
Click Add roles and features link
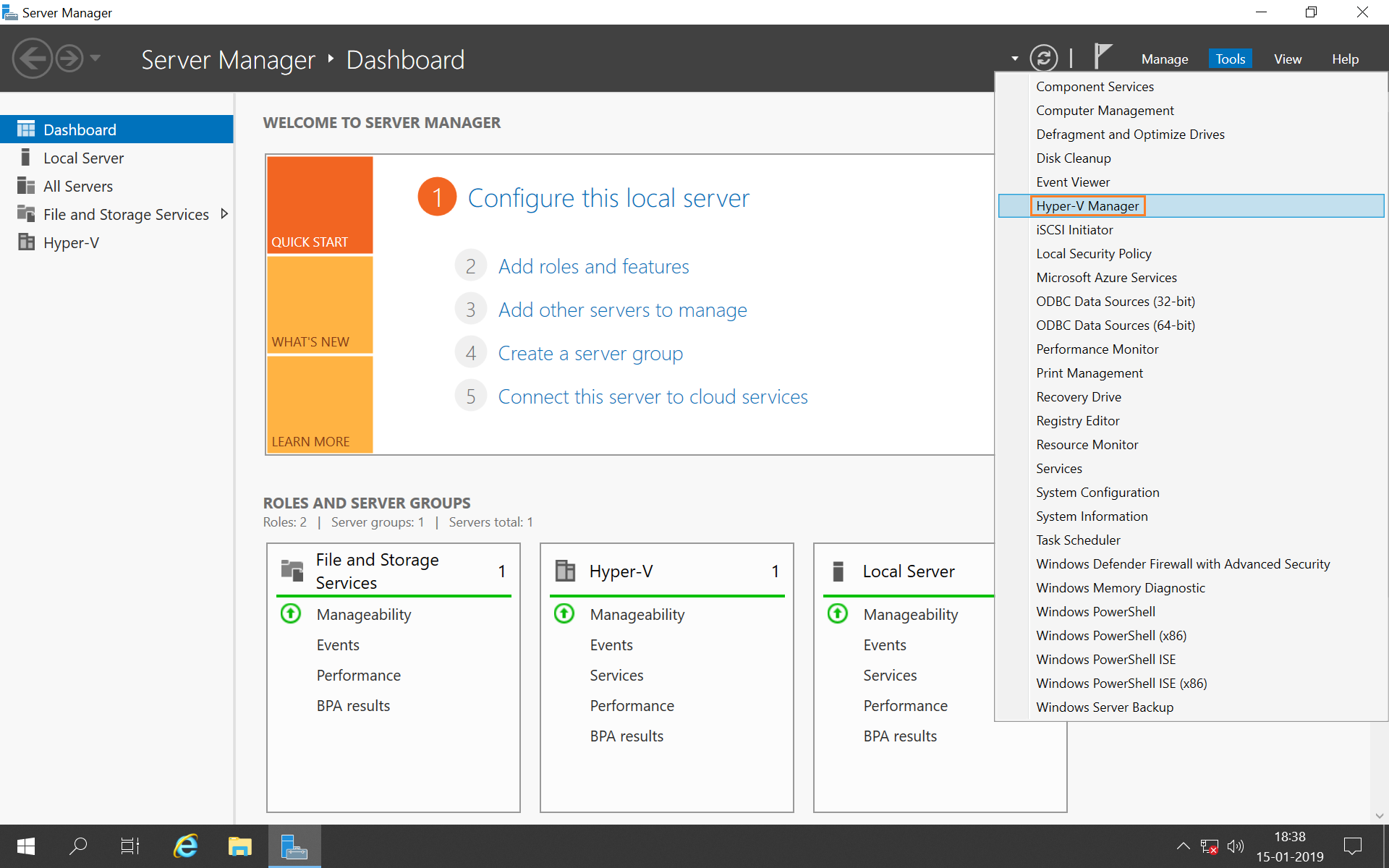click(x=593, y=266)
